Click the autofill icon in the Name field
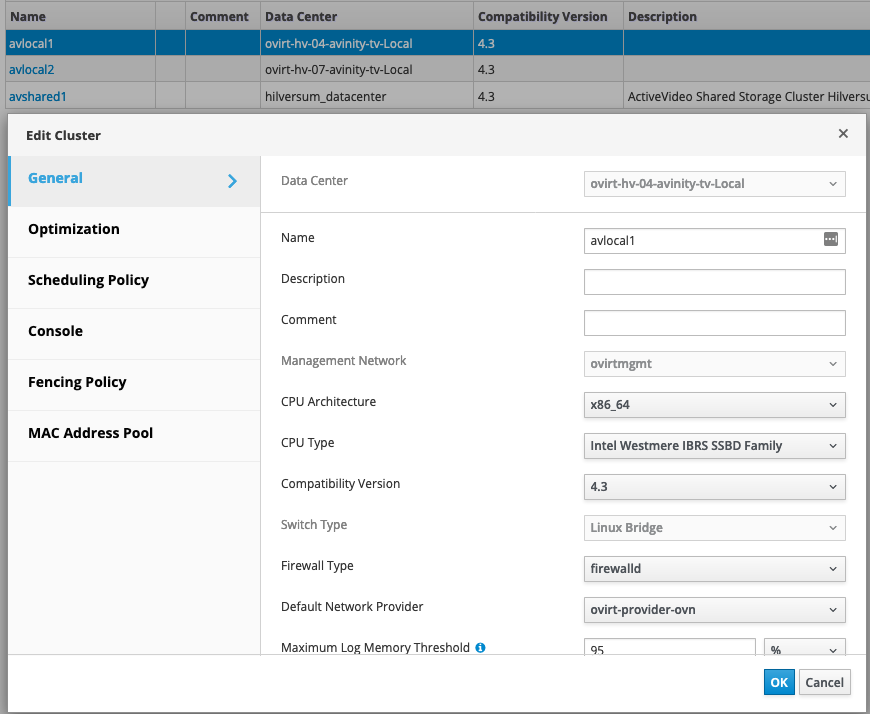The width and height of the screenshot is (870, 714). [830, 240]
